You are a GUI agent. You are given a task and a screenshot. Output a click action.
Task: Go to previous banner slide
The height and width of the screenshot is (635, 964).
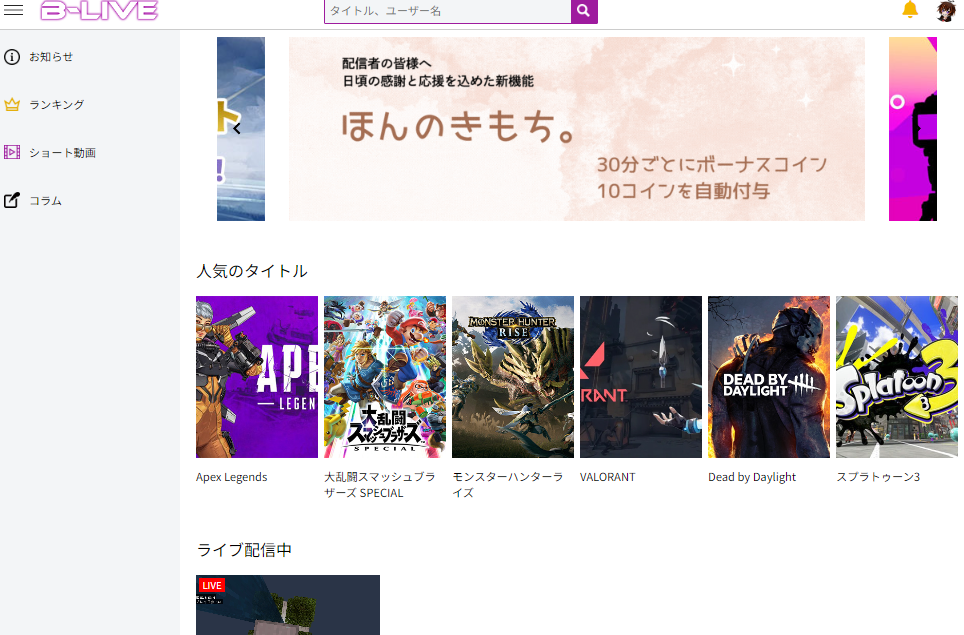(x=237, y=128)
